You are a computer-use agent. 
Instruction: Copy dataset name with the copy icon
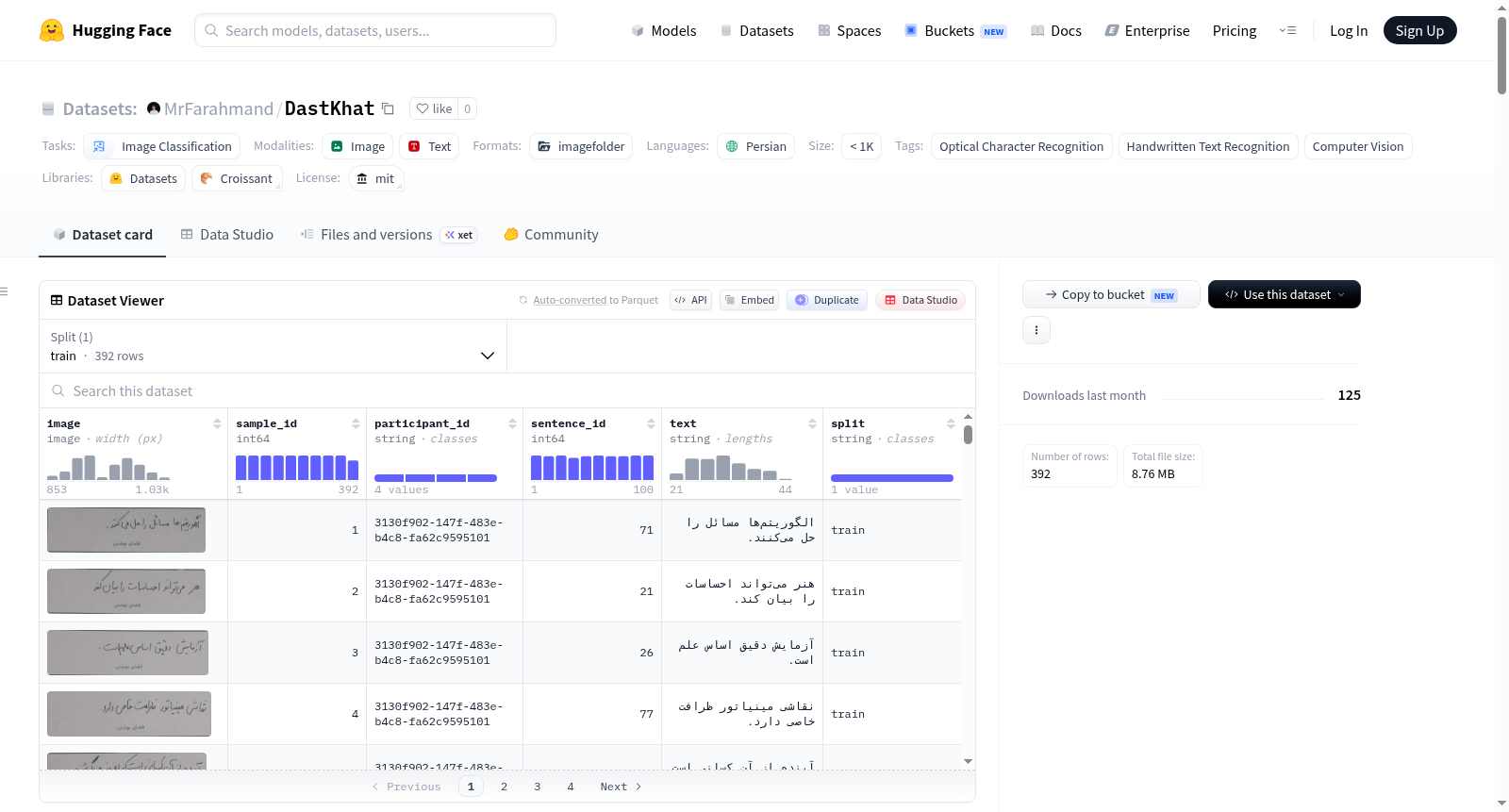pos(388,108)
